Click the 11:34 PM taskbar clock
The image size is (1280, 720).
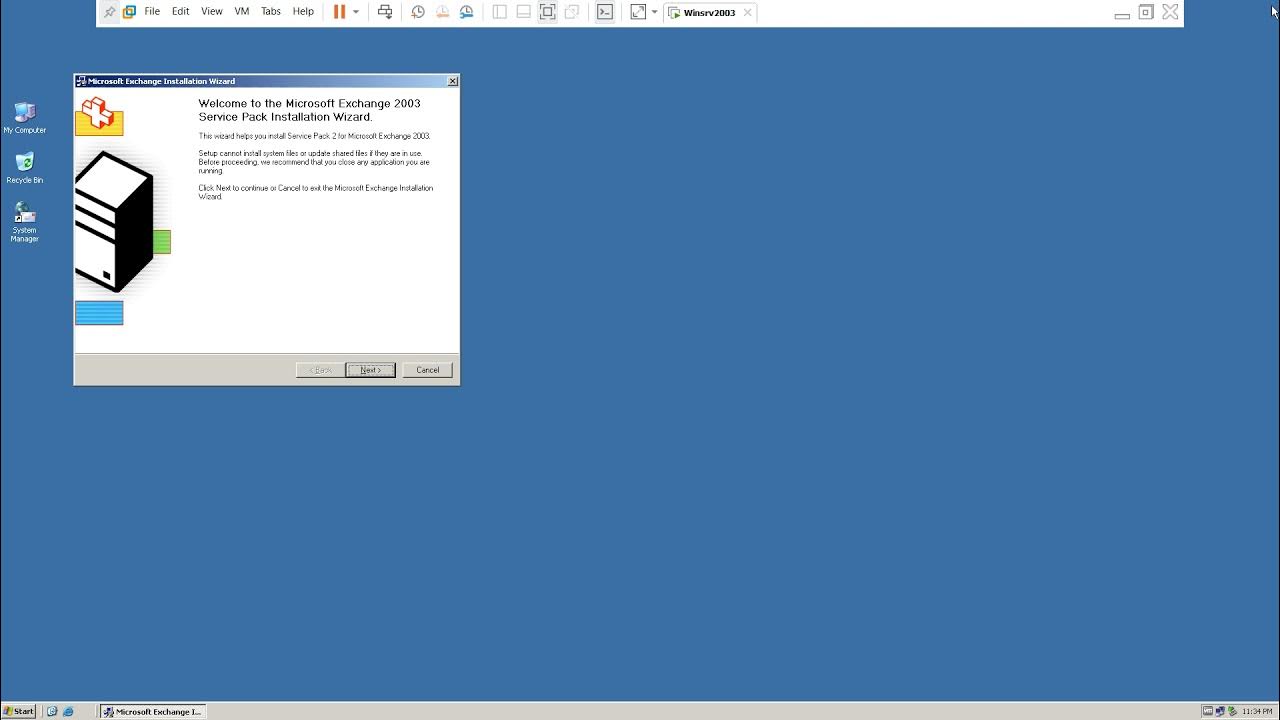1257,711
